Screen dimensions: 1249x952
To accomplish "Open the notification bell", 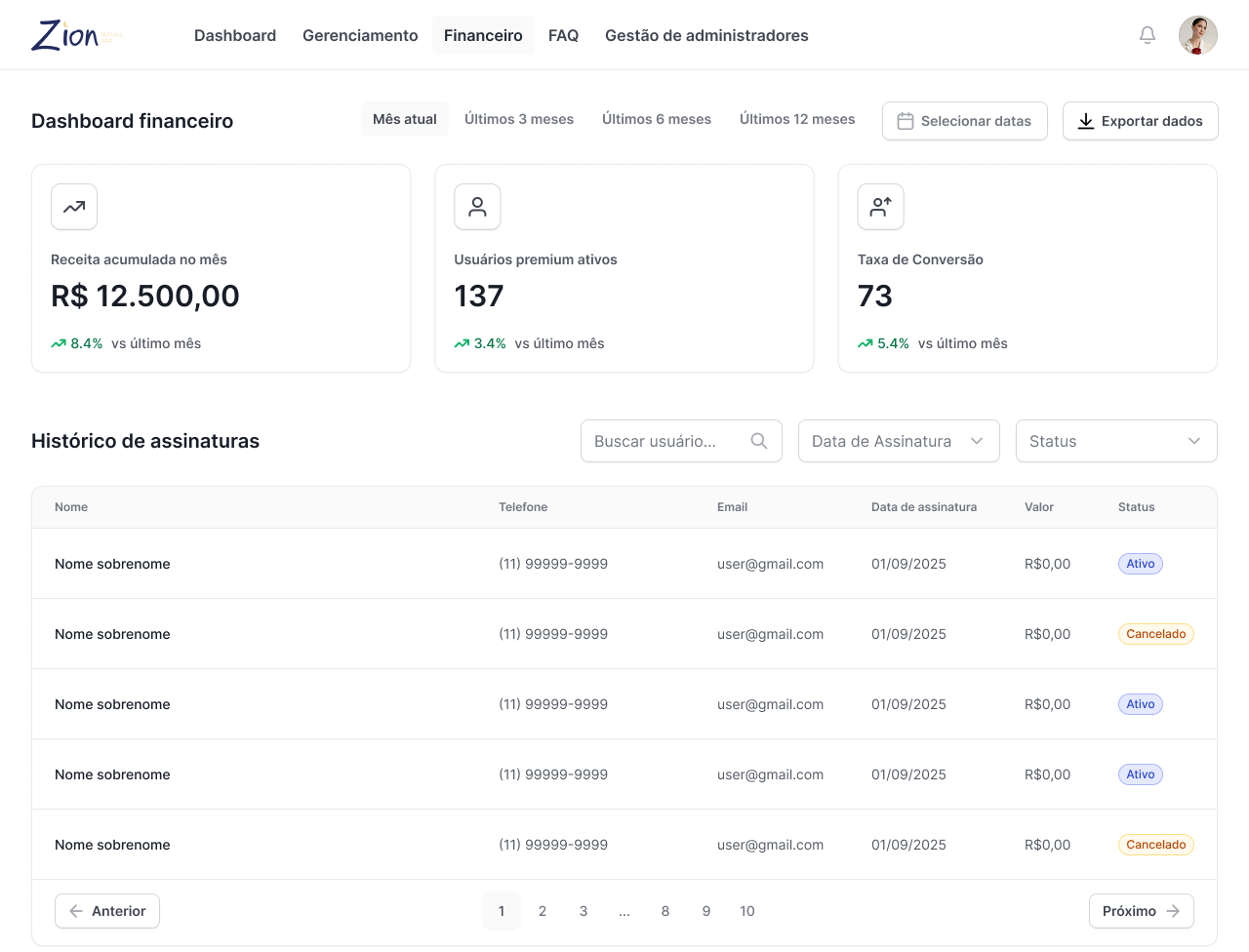I will (x=1147, y=34).
